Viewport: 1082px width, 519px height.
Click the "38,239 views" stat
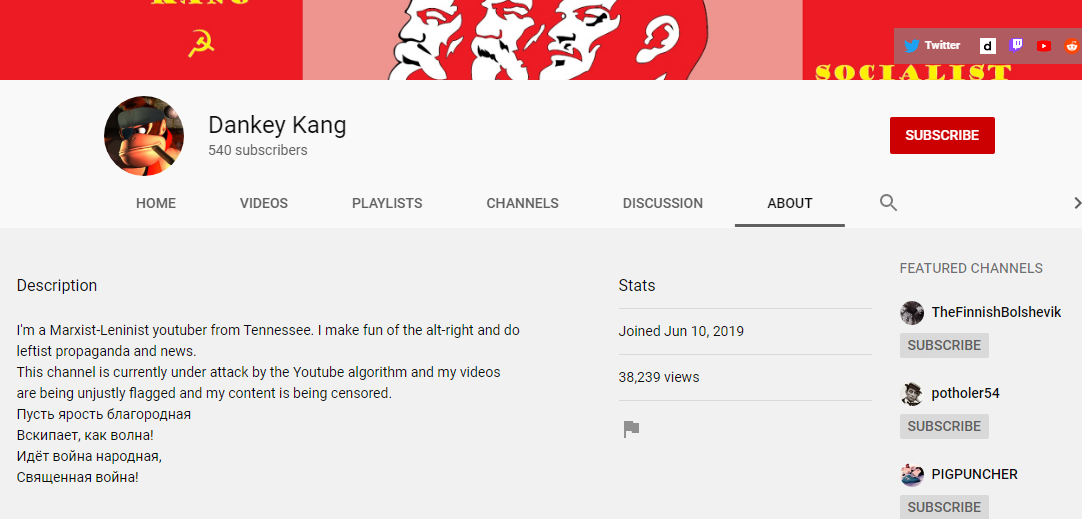659,378
